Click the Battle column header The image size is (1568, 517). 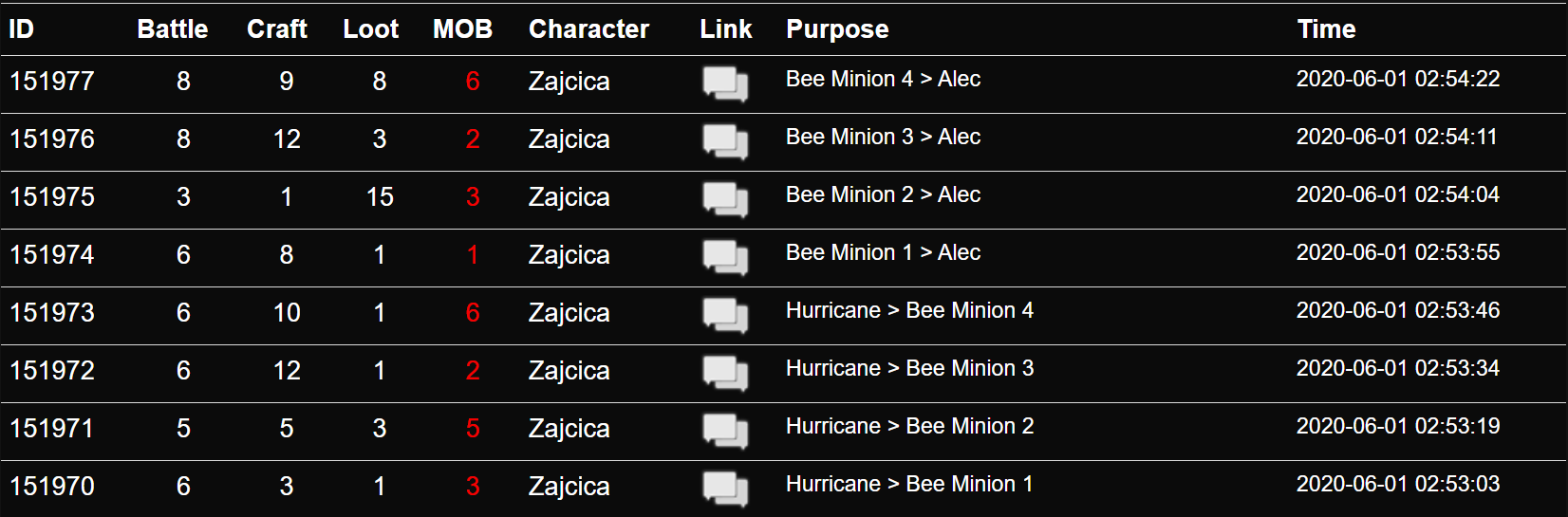(172, 29)
